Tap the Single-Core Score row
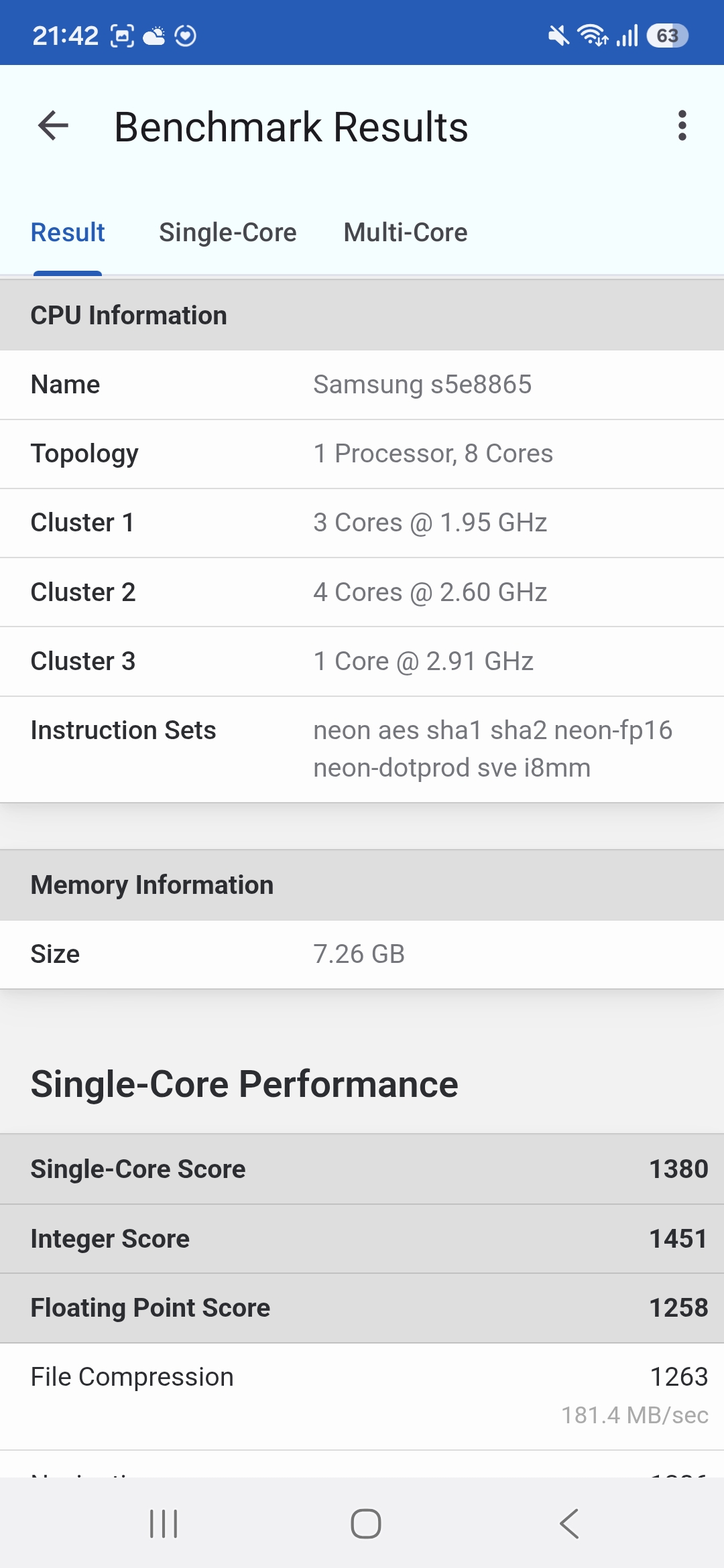The width and height of the screenshot is (724, 1568). [362, 1169]
